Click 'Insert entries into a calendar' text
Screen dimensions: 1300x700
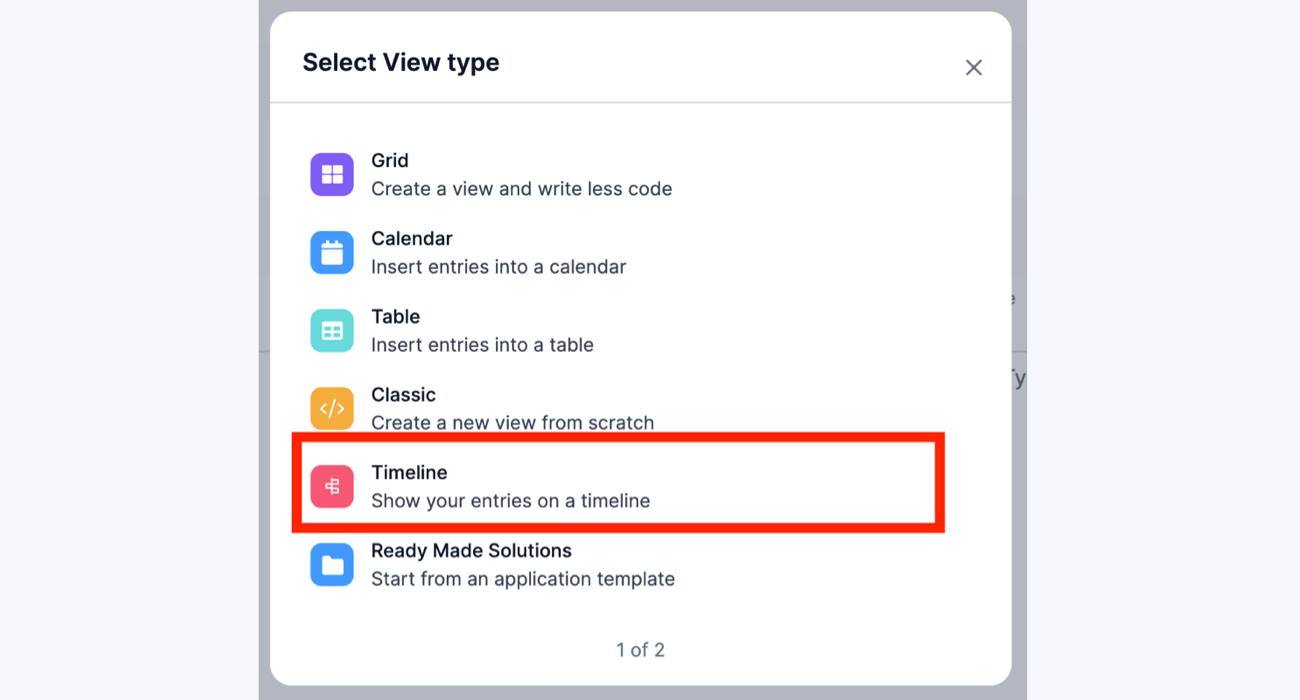498,266
